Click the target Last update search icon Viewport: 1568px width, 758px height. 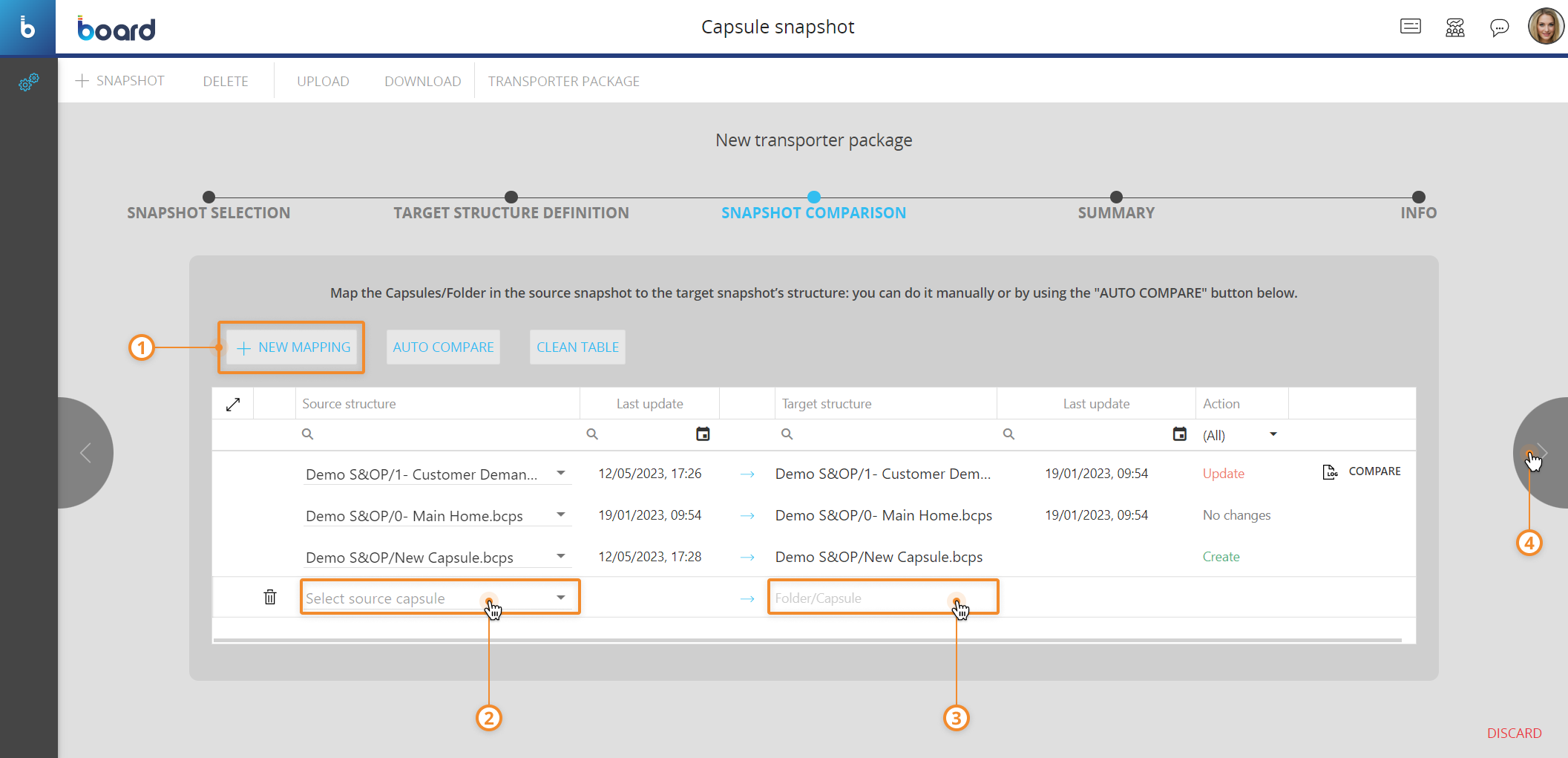[x=1008, y=434]
